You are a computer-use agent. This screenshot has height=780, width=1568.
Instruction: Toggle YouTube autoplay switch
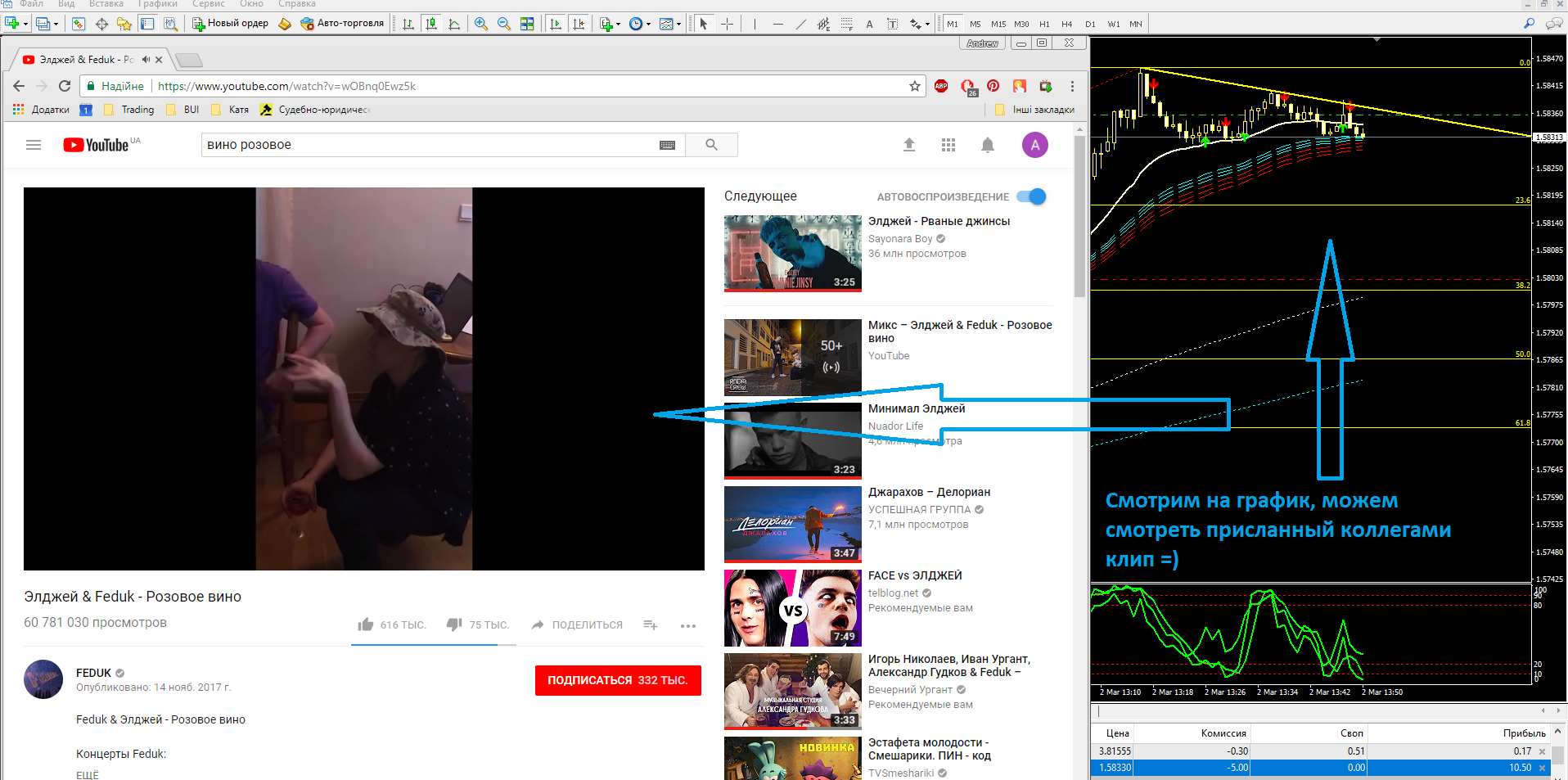click(1032, 196)
